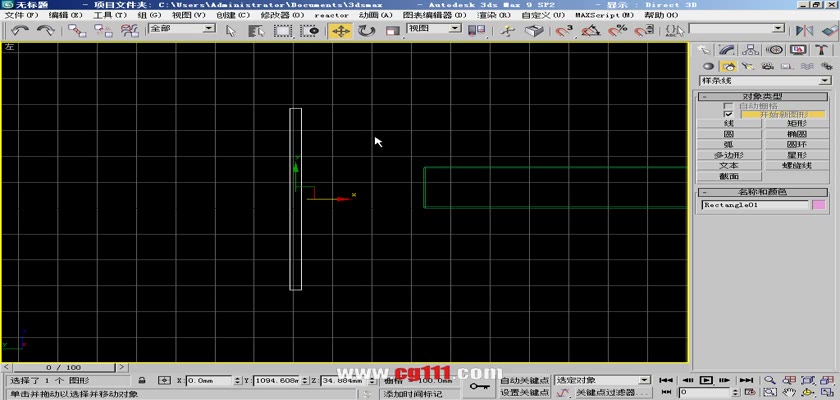The width and height of the screenshot is (840, 400).
Task: Switch to the Hierarchy command panel tab
Action: pyautogui.click(x=751, y=50)
